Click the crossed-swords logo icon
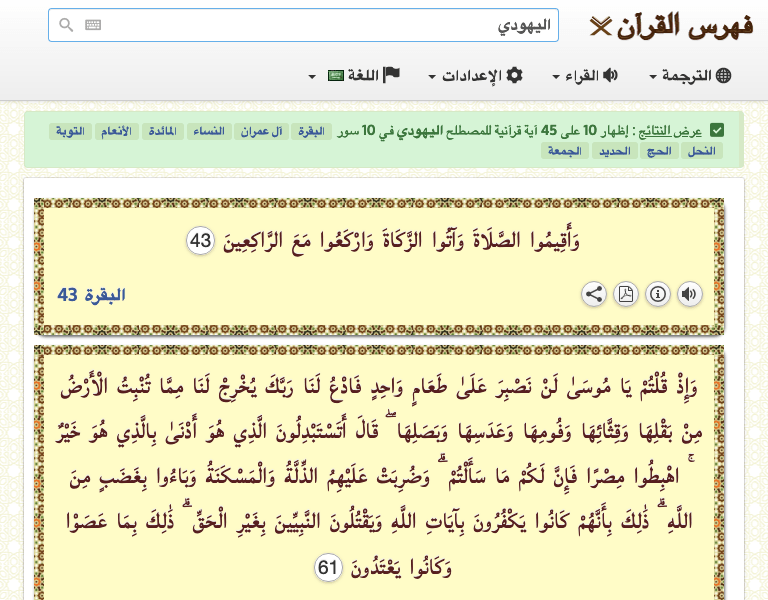 [600, 26]
